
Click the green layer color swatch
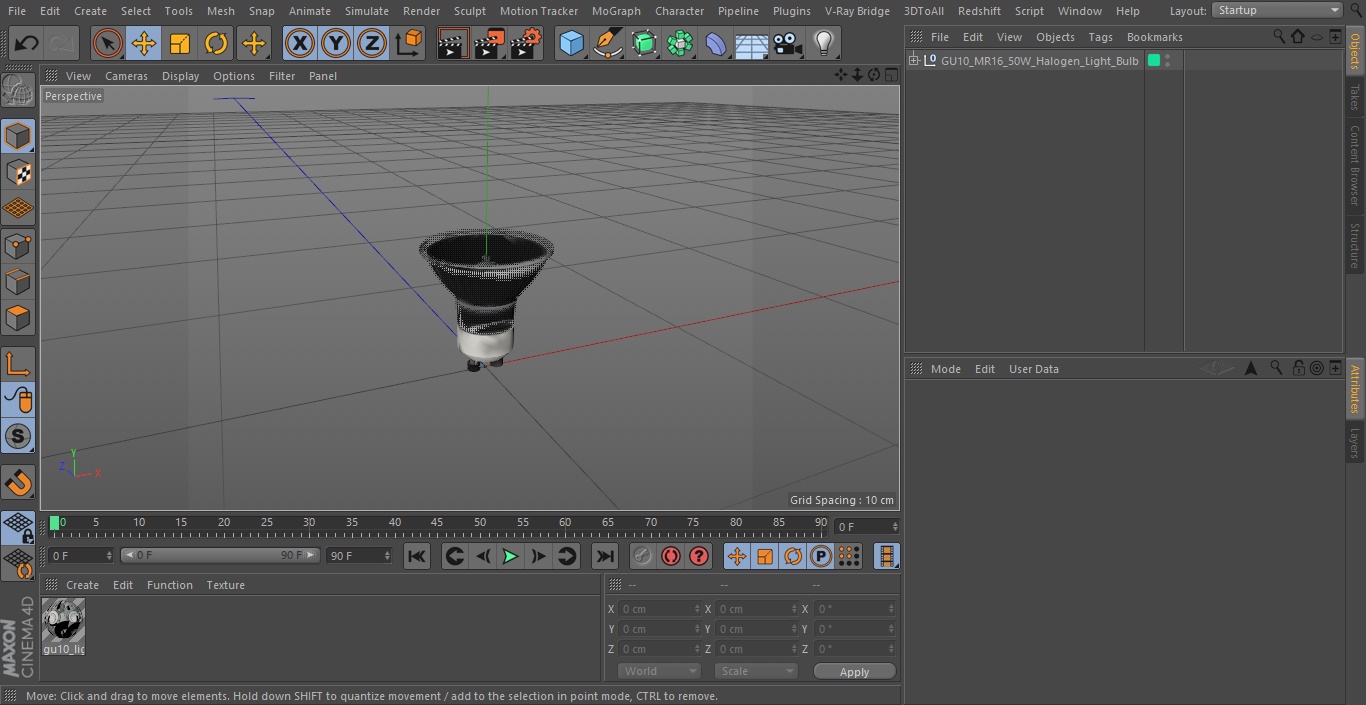click(1153, 61)
